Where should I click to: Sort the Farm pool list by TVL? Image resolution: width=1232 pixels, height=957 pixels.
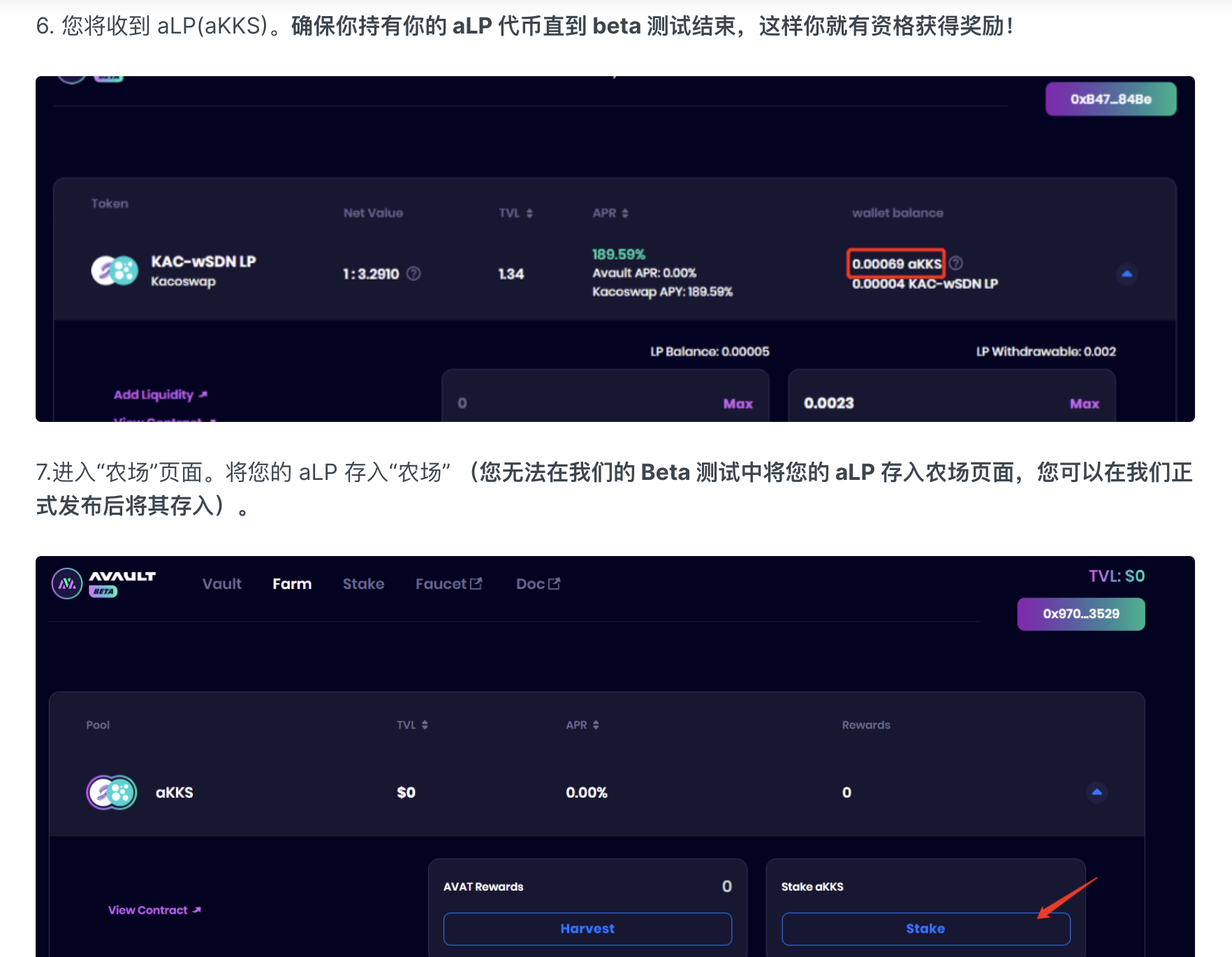coord(425,725)
